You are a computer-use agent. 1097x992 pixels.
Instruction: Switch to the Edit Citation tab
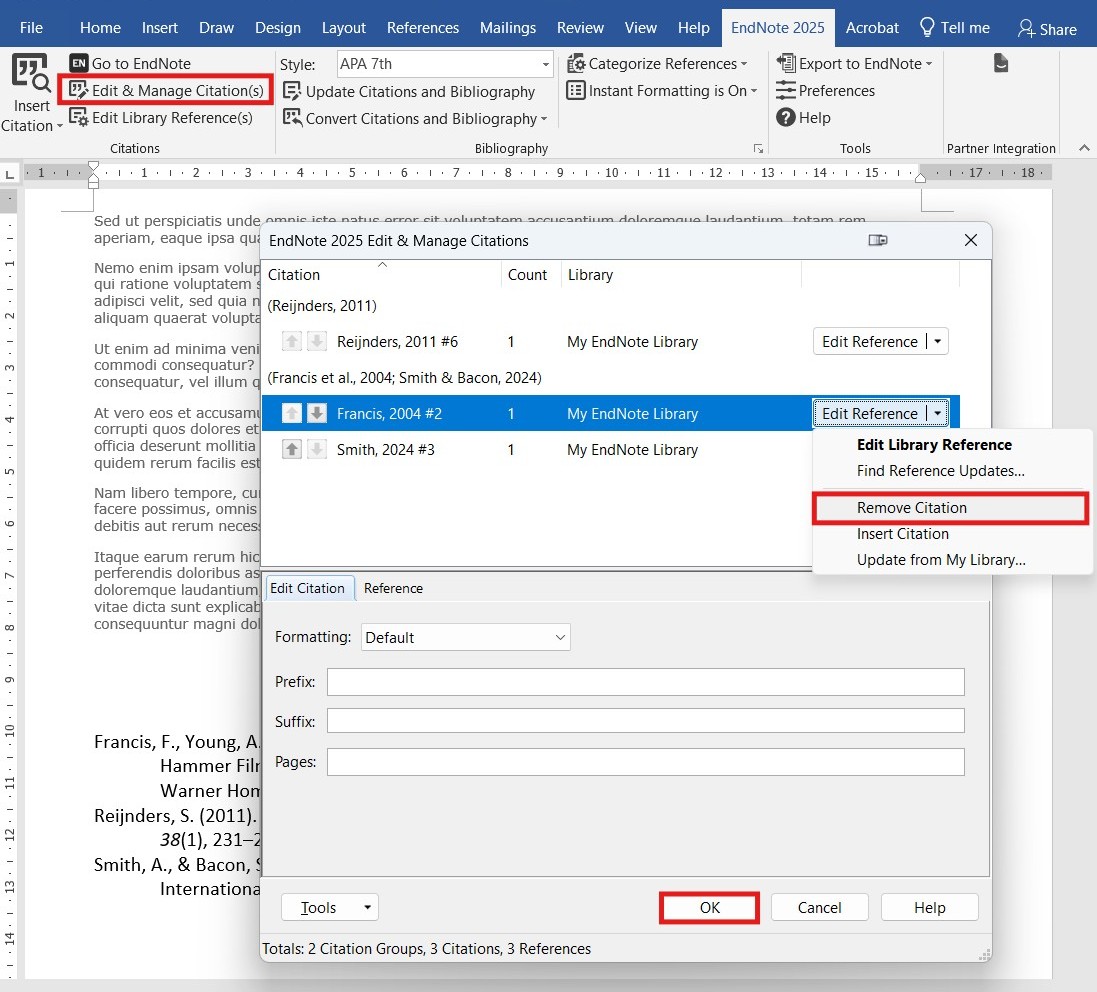(308, 588)
